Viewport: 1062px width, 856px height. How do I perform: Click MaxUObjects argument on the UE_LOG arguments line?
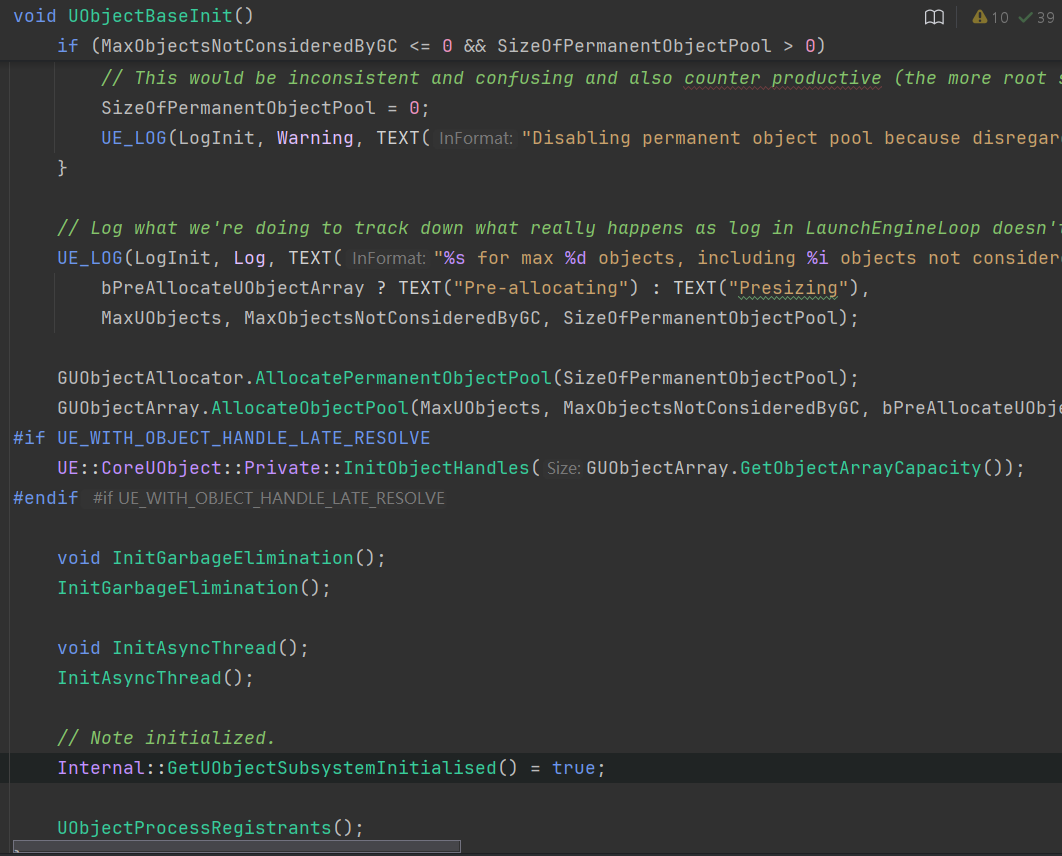point(161,318)
